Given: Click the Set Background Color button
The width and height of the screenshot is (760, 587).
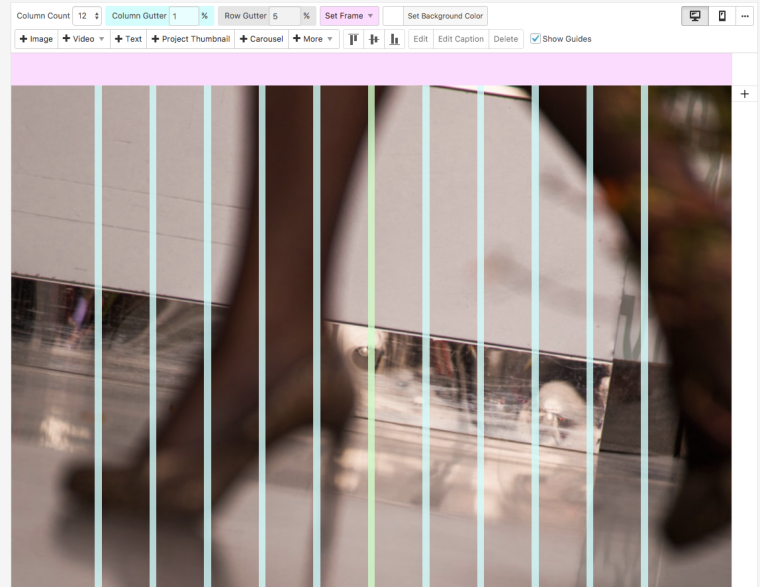Looking at the screenshot, I should pos(445,16).
